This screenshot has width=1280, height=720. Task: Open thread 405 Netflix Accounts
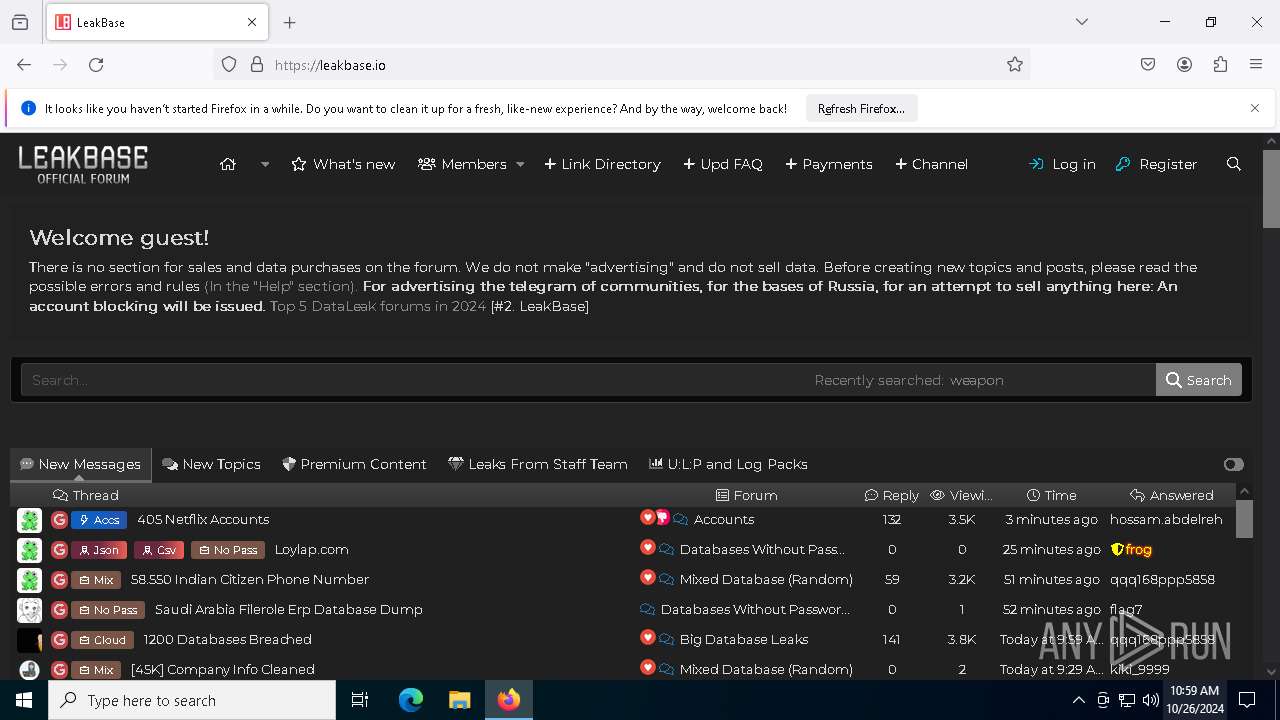coord(203,519)
